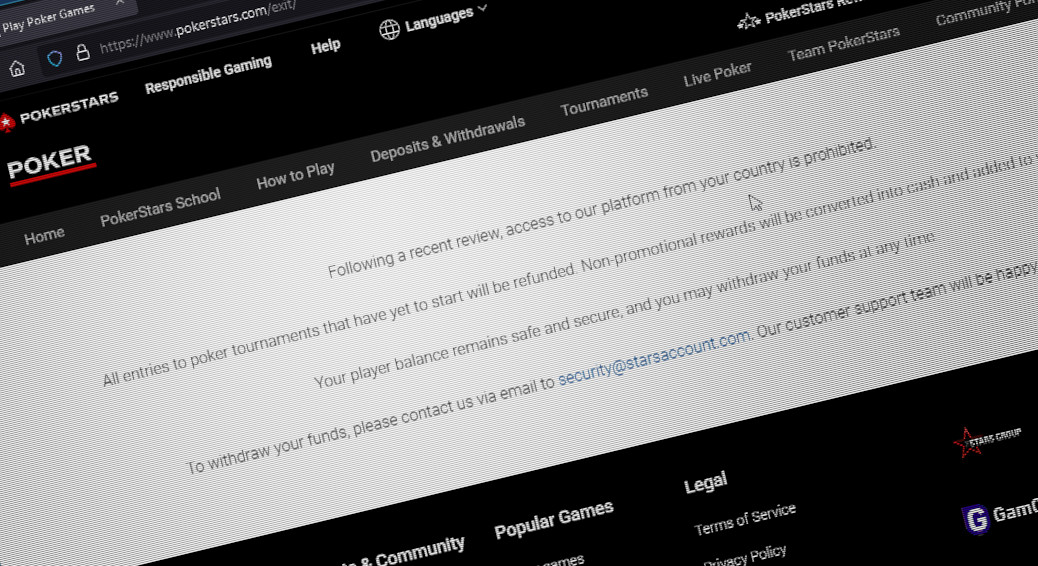The image size is (1038, 566).
Task: Expand the Languages dropdown chevron
Action: 483,9
